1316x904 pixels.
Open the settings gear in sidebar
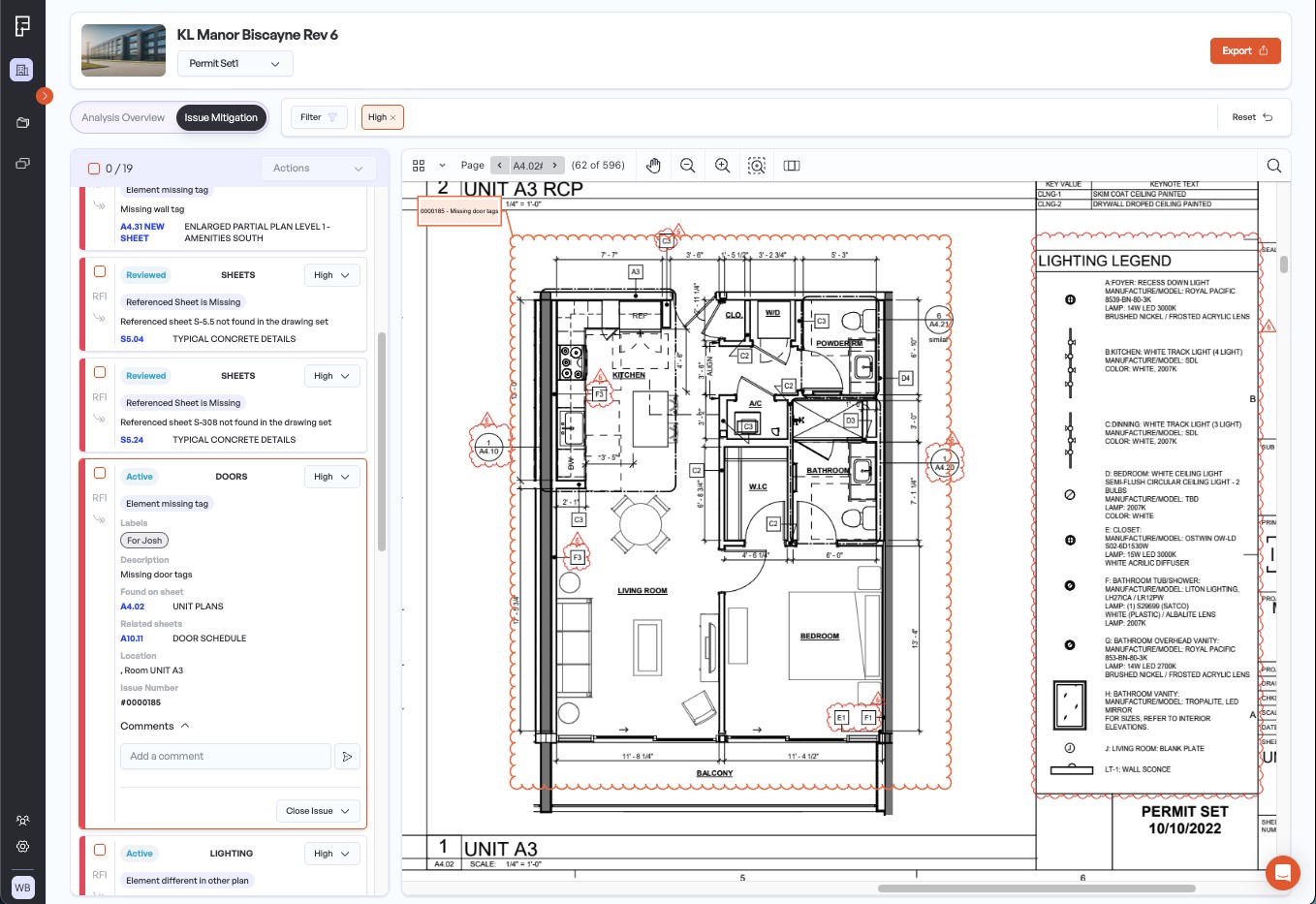click(23, 846)
